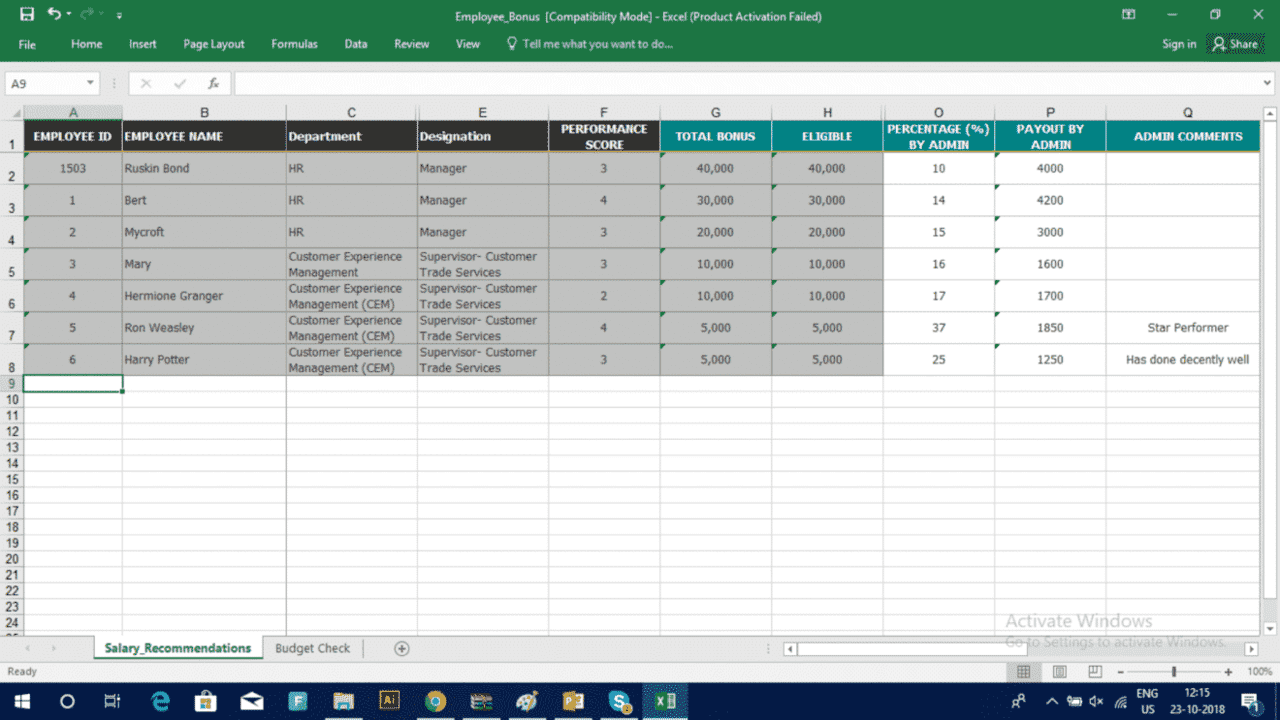Click the zoom slider handle
1280x720 pixels.
[x=1174, y=672]
